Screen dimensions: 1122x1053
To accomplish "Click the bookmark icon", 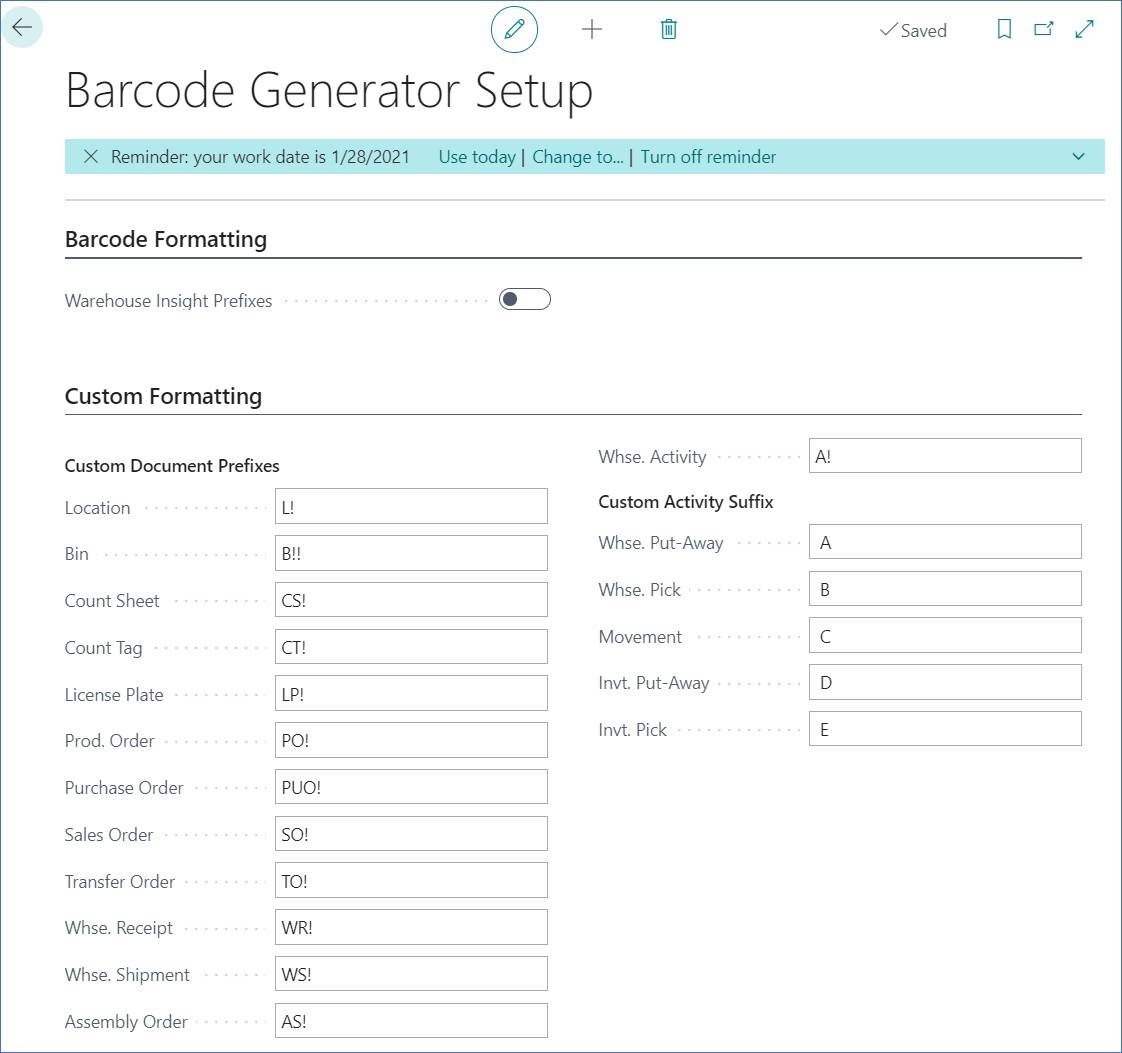I will pyautogui.click(x=1004, y=29).
